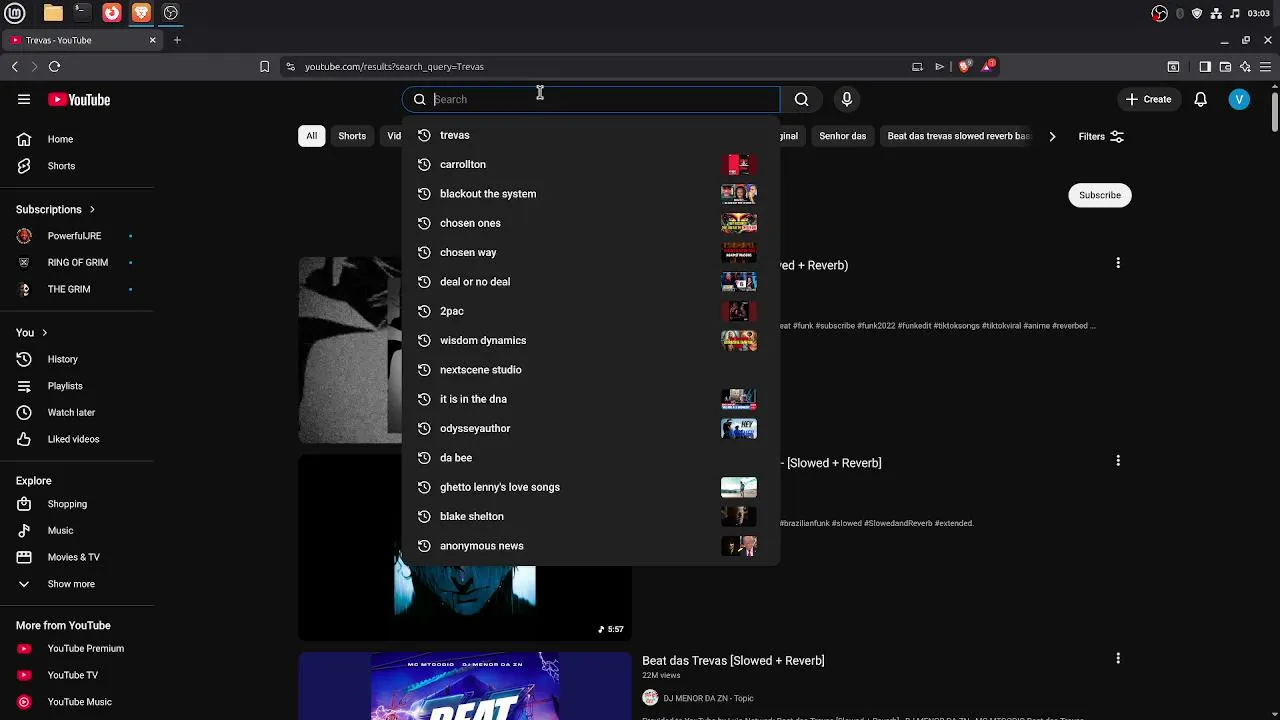1280x720 pixels.
Task: Open YouTube Music link
Action: pos(77,702)
